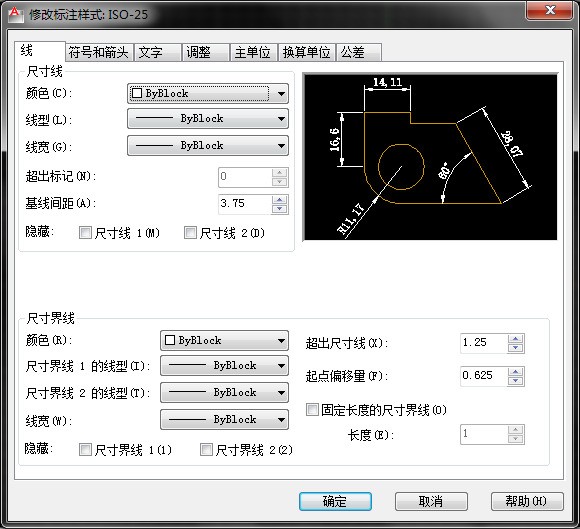Decrease the 基线间距 value with down arrow
Screen dimensions: 580x529
point(280,209)
